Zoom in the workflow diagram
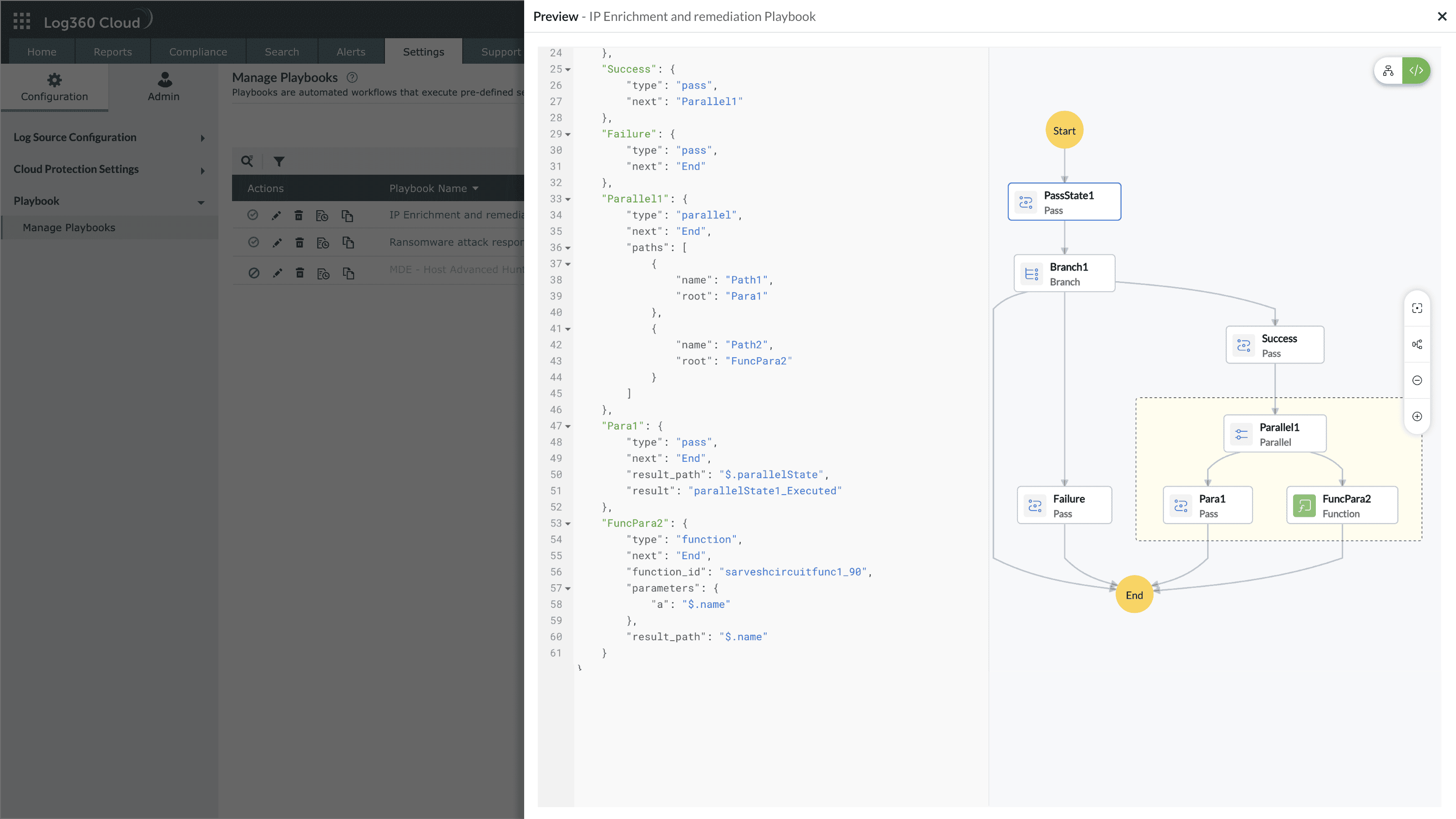 [x=1417, y=417]
